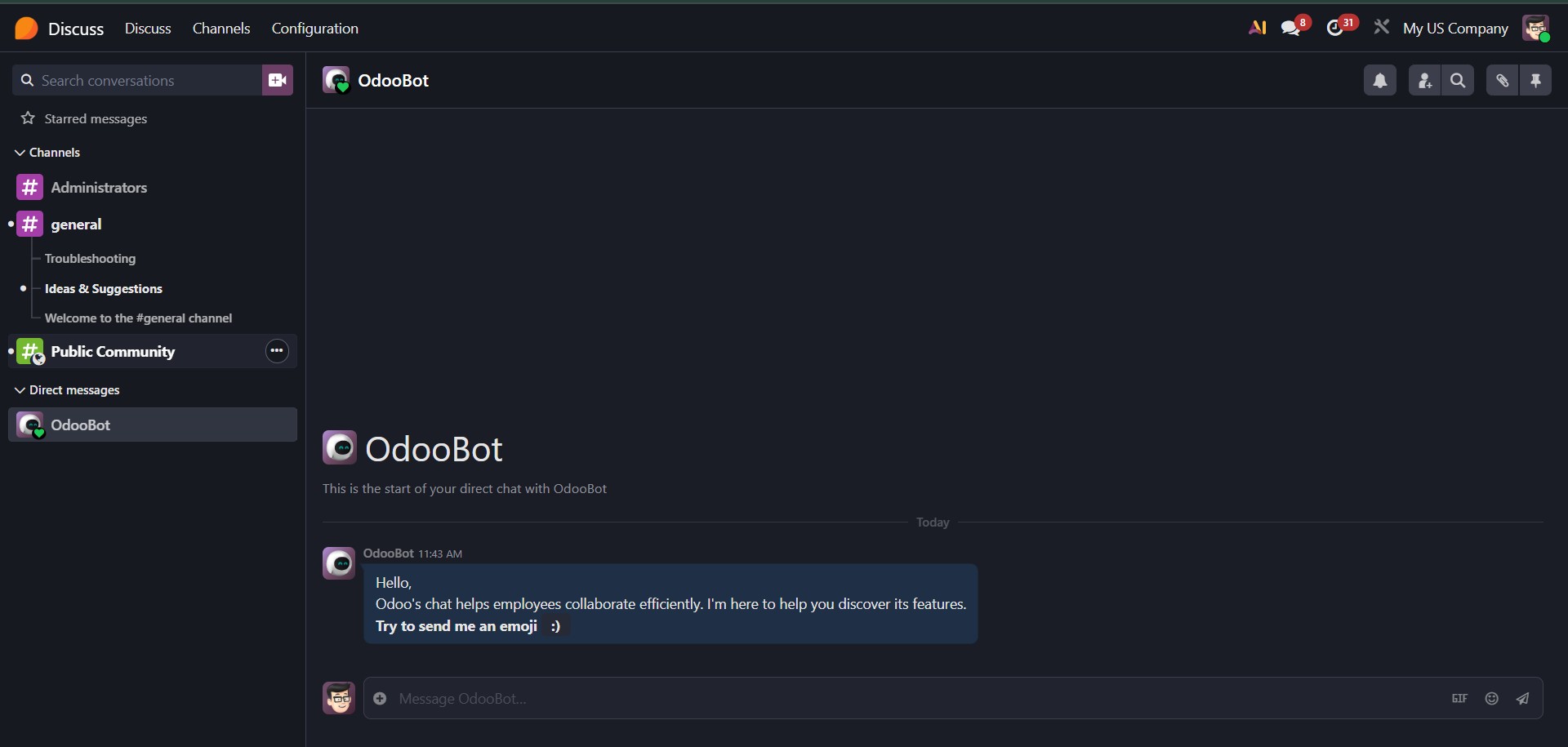Image resolution: width=1568 pixels, height=747 pixels.
Task: Click the Today date separator
Action: tap(933, 522)
